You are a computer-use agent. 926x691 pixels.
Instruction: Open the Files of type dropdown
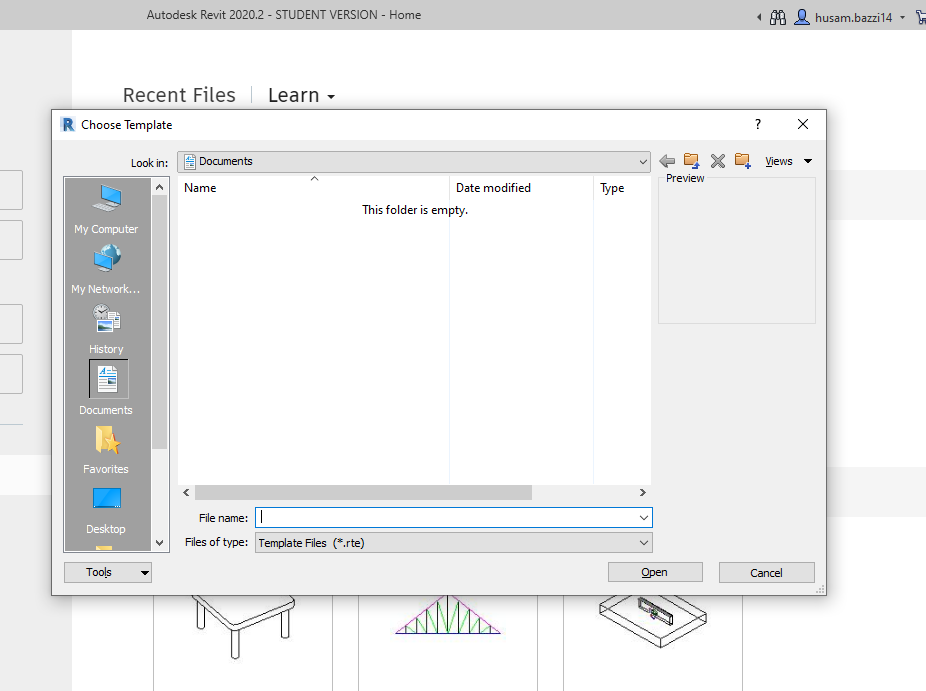click(x=454, y=543)
